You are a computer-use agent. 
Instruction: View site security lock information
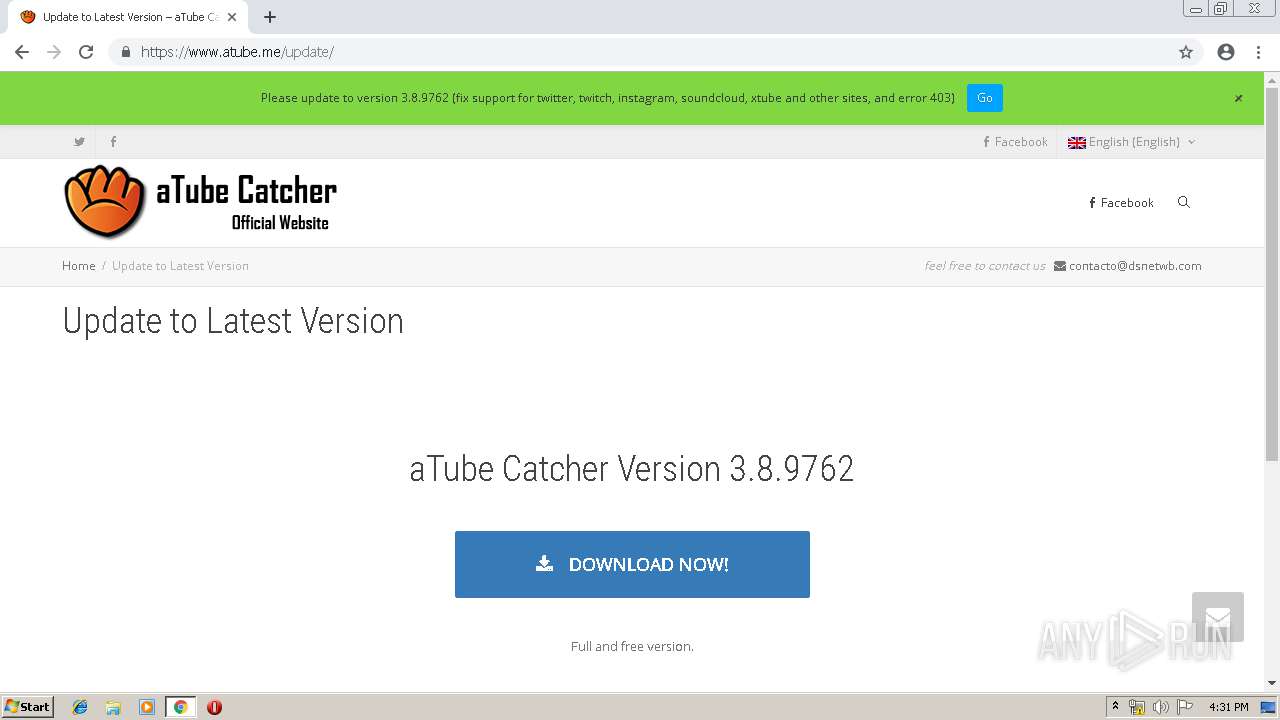coord(125,52)
